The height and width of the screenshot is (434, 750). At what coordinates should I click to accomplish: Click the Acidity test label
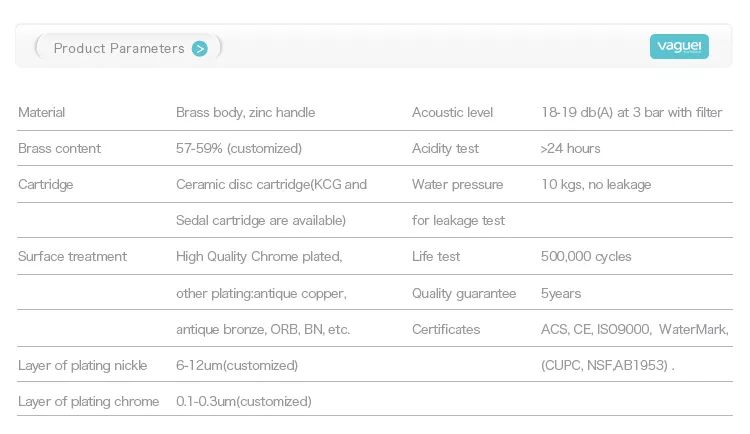point(445,148)
